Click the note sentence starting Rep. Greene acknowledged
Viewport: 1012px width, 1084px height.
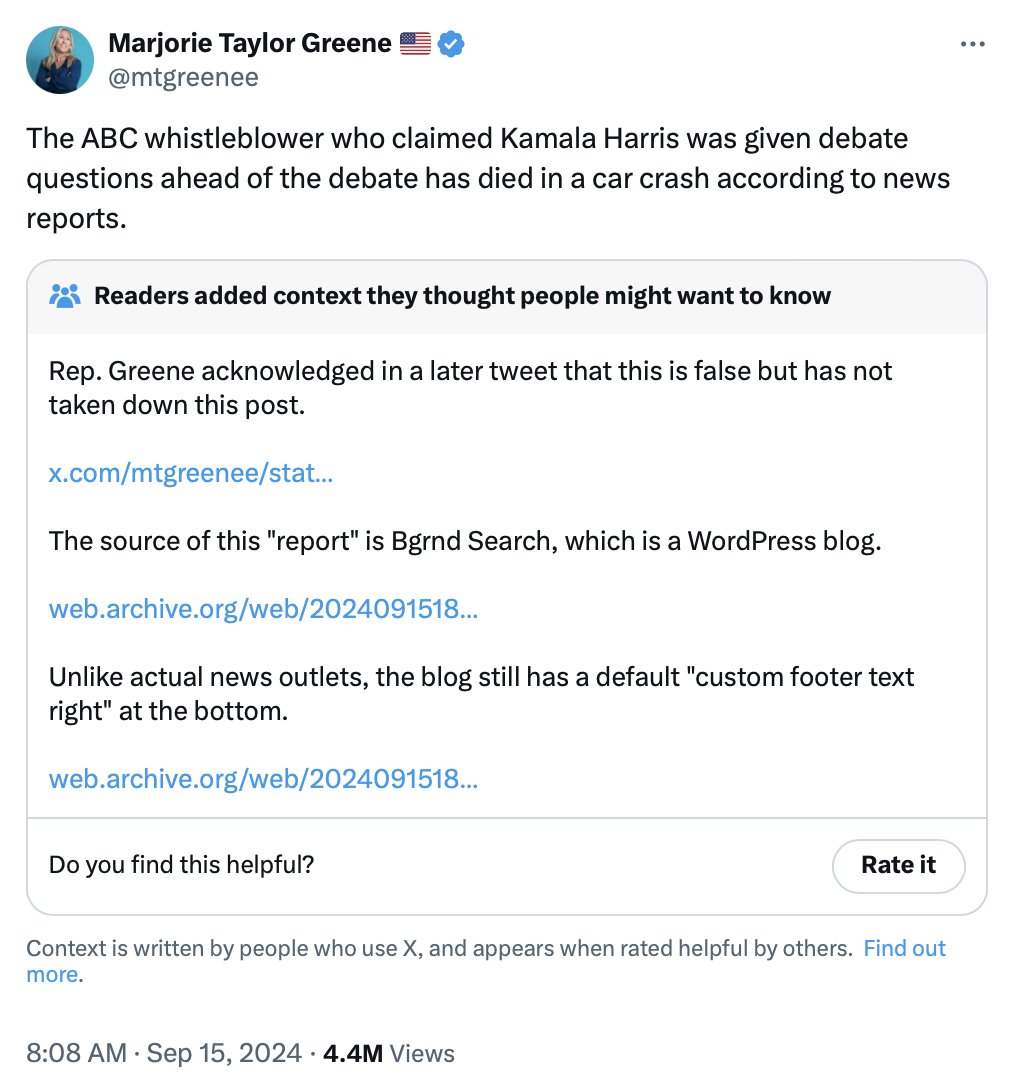[470, 387]
